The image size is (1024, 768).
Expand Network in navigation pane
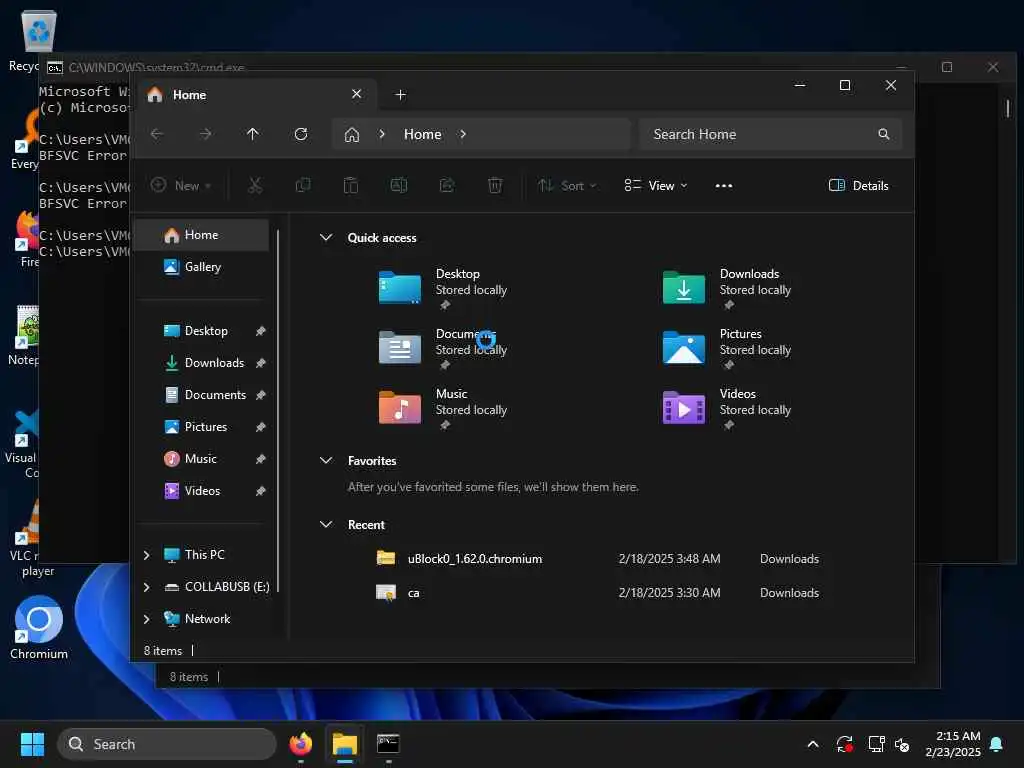(146, 619)
